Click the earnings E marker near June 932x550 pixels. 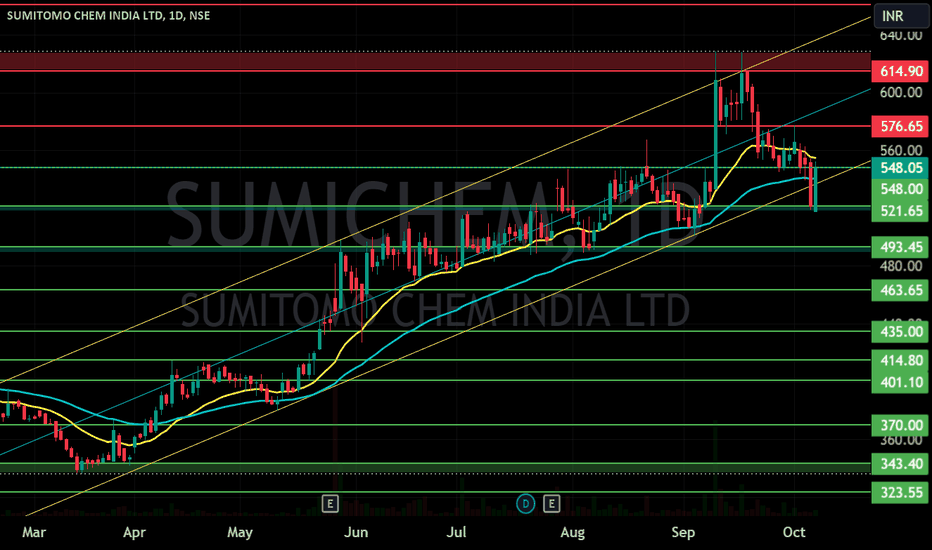click(330, 504)
